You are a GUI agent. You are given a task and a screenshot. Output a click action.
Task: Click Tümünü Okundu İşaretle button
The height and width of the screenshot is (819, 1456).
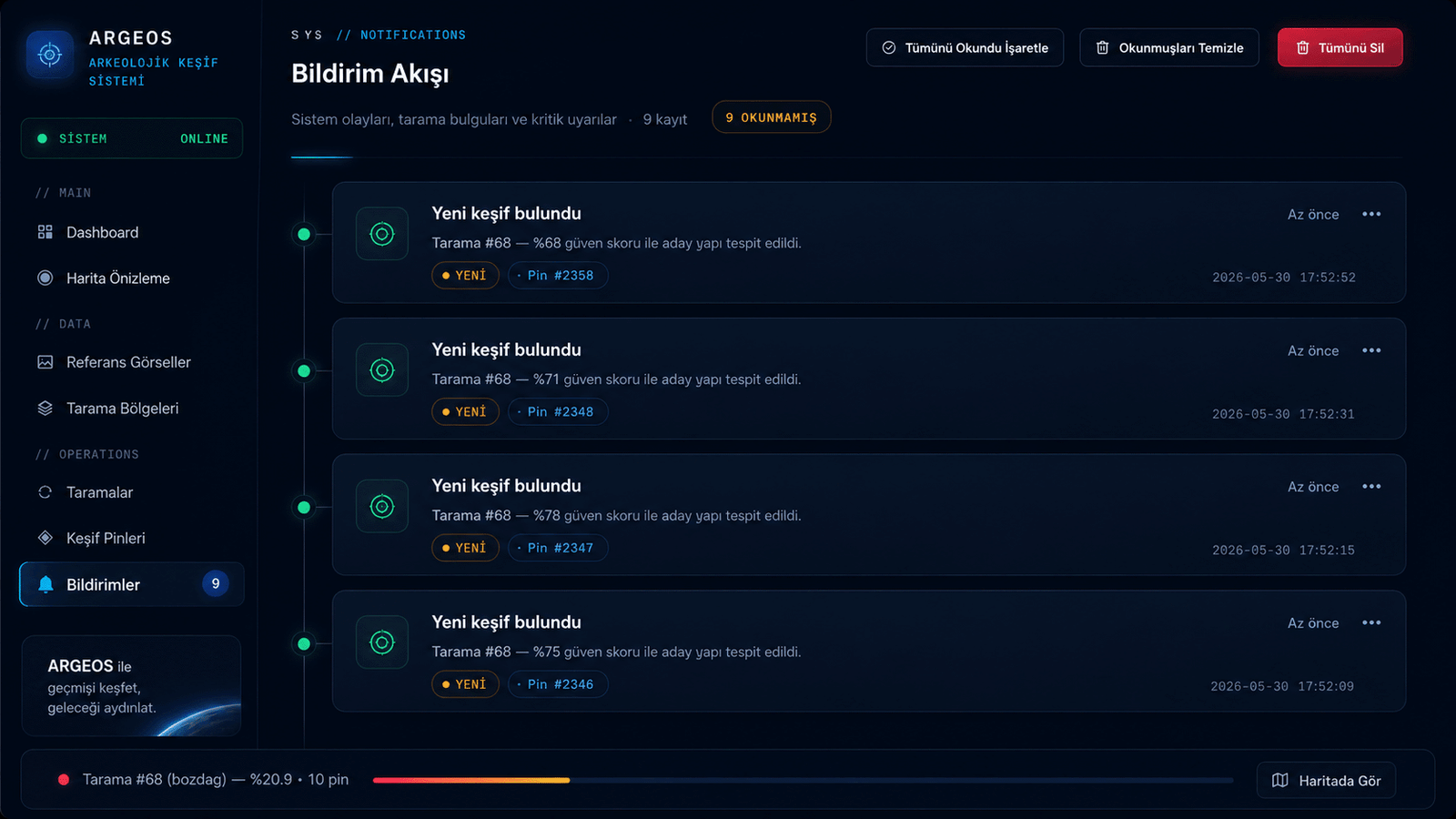click(965, 47)
